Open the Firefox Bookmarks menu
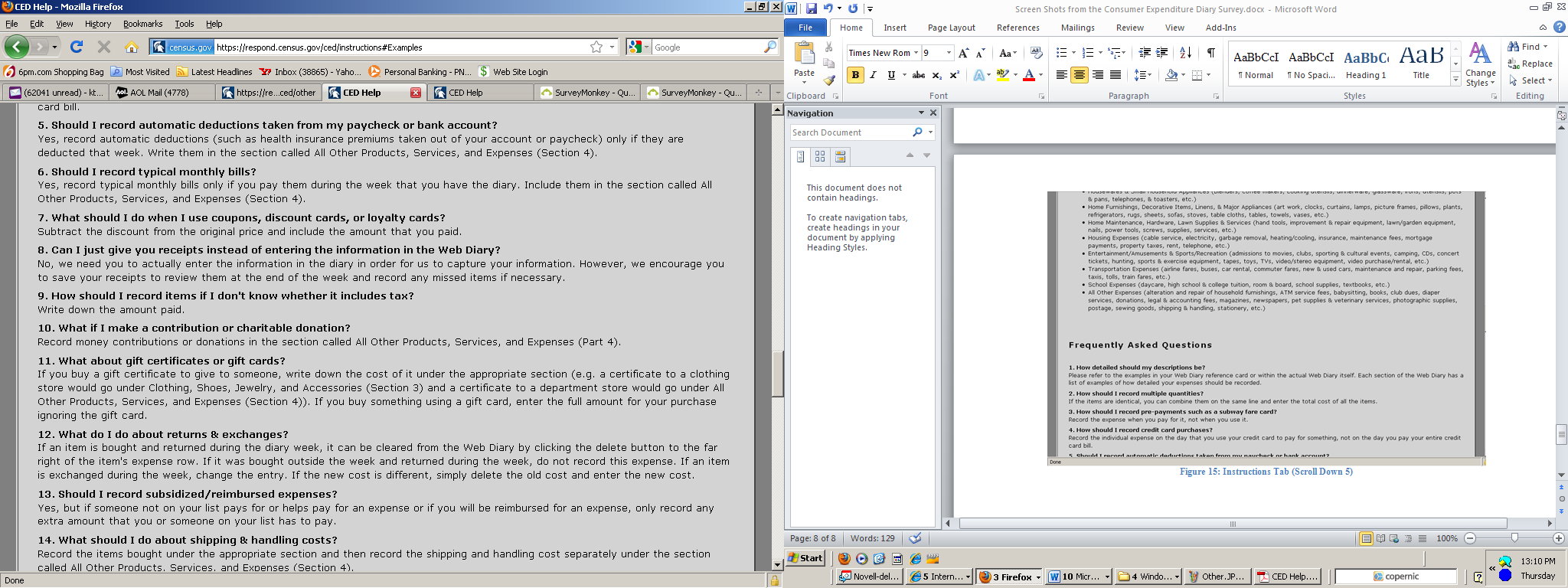The width and height of the screenshot is (1568, 588). pyautogui.click(x=143, y=24)
